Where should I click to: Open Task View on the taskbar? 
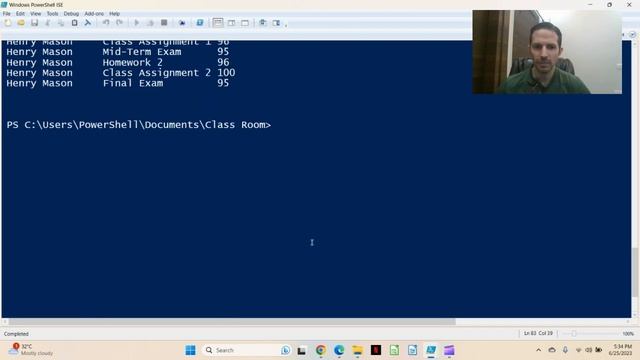point(302,350)
